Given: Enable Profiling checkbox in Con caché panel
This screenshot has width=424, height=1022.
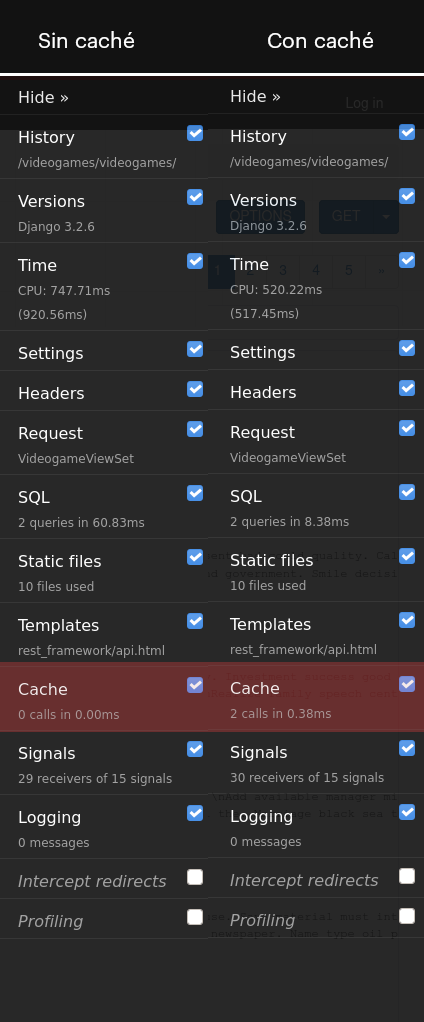Looking at the screenshot, I should click(407, 916).
